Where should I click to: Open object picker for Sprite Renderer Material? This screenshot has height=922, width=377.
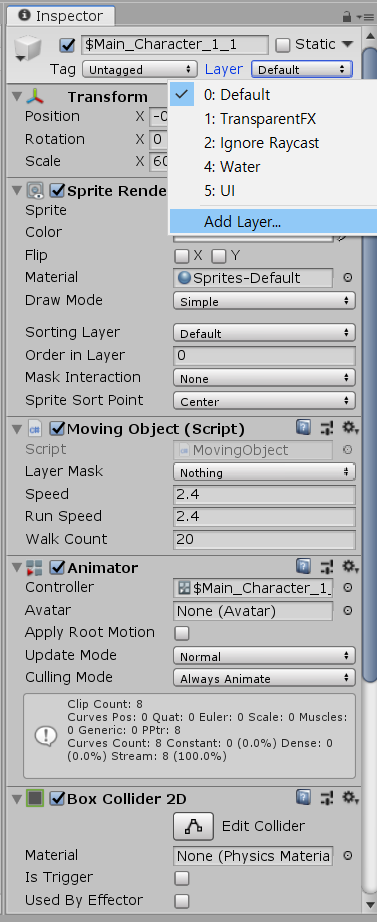tap(348, 278)
